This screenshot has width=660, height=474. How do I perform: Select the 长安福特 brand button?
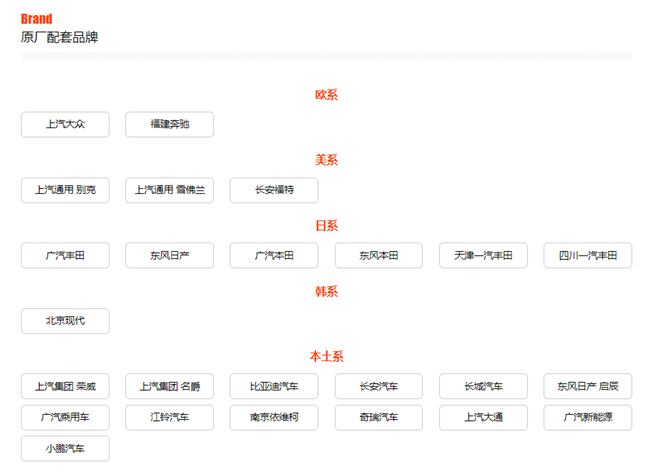pyautogui.click(x=274, y=190)
